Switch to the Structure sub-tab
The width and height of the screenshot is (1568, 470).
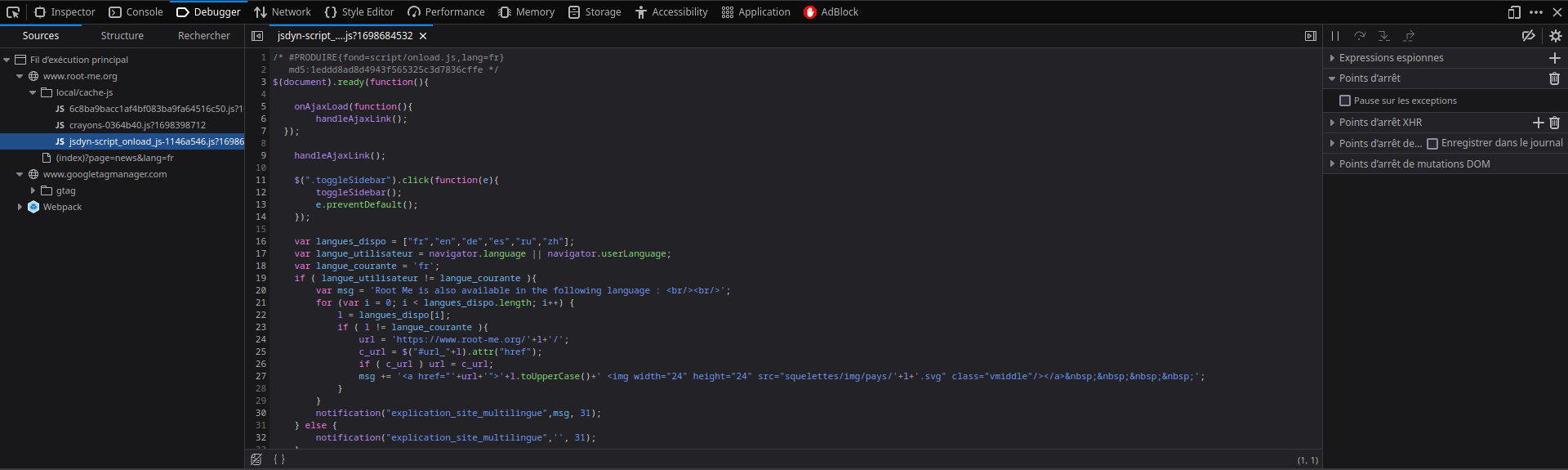pyautogui.click(x=122, y=36)
